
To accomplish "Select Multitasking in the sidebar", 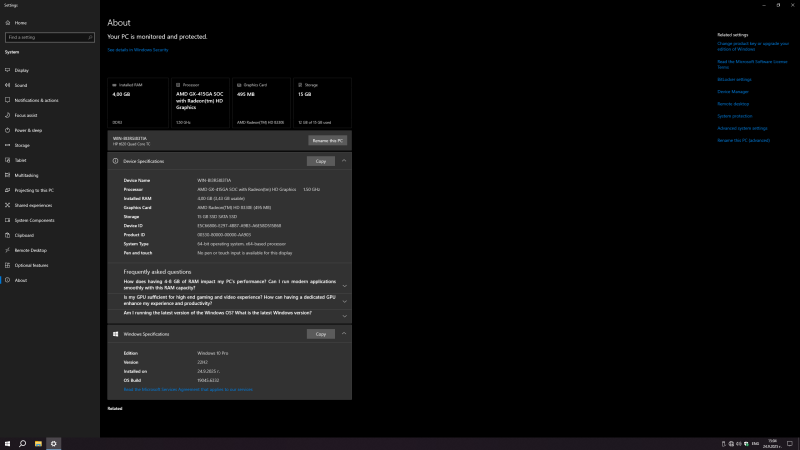I will pos(26,175).
